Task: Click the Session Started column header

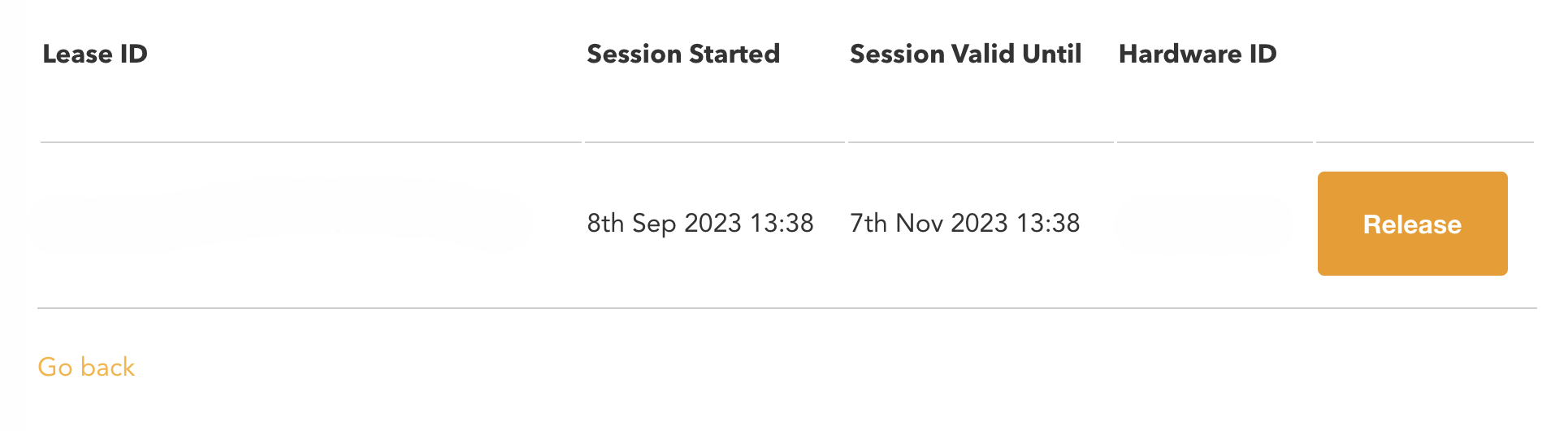Action: [683, 54]
